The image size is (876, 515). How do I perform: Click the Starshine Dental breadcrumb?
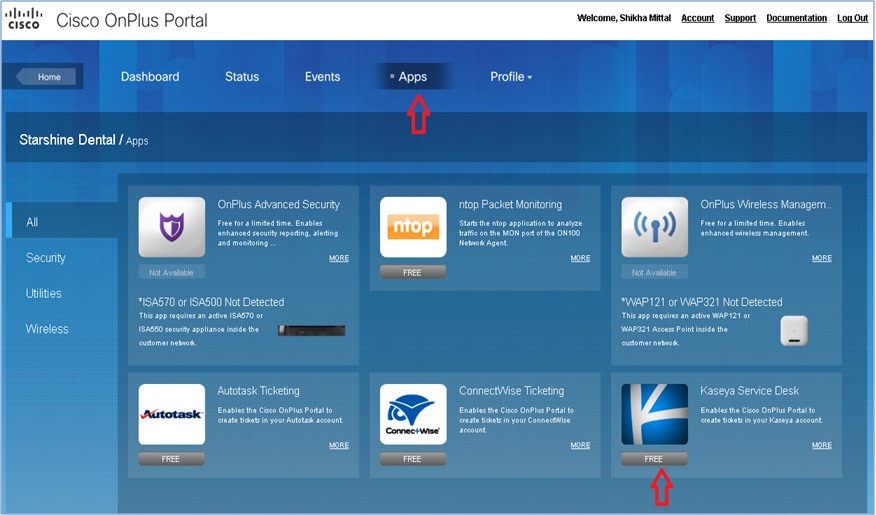pos(67,140)
